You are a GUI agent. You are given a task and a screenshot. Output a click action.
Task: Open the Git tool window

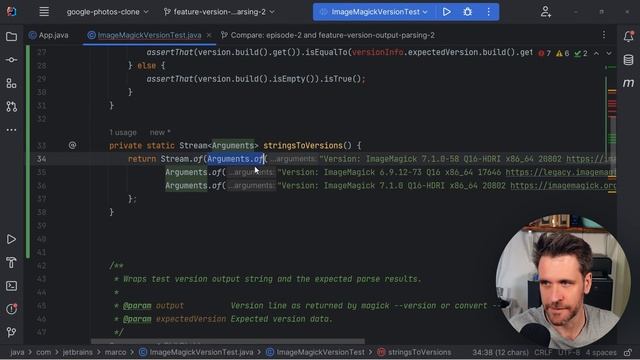[x=11, y=332]
